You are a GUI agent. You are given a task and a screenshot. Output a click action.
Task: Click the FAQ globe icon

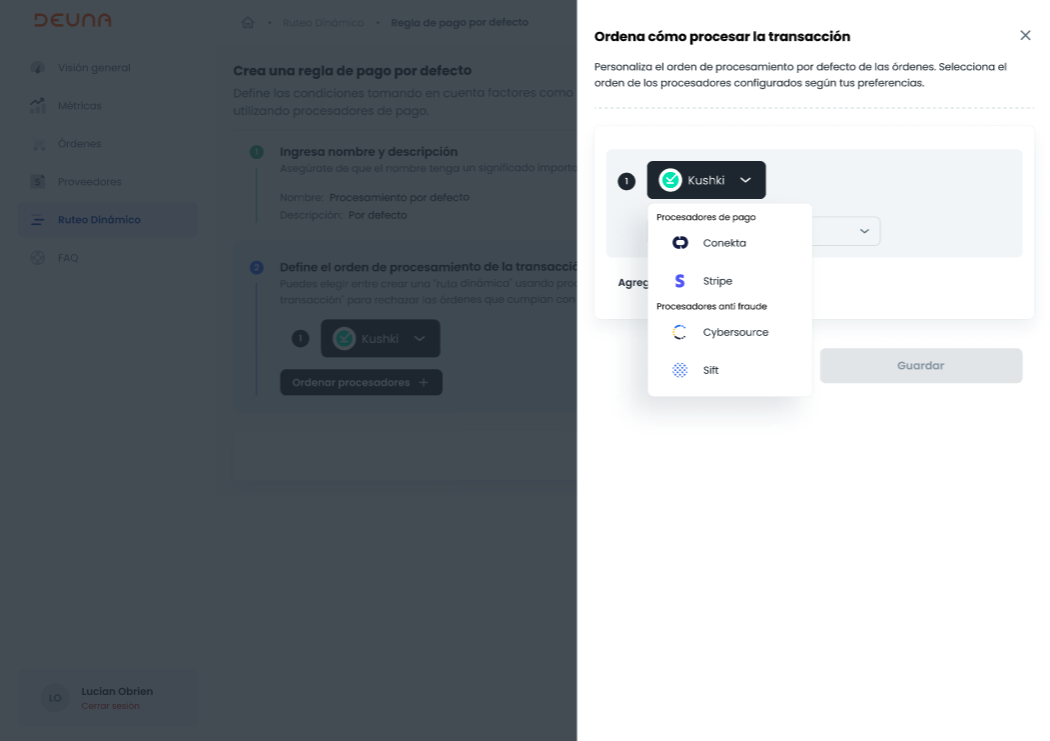(38, 258)
